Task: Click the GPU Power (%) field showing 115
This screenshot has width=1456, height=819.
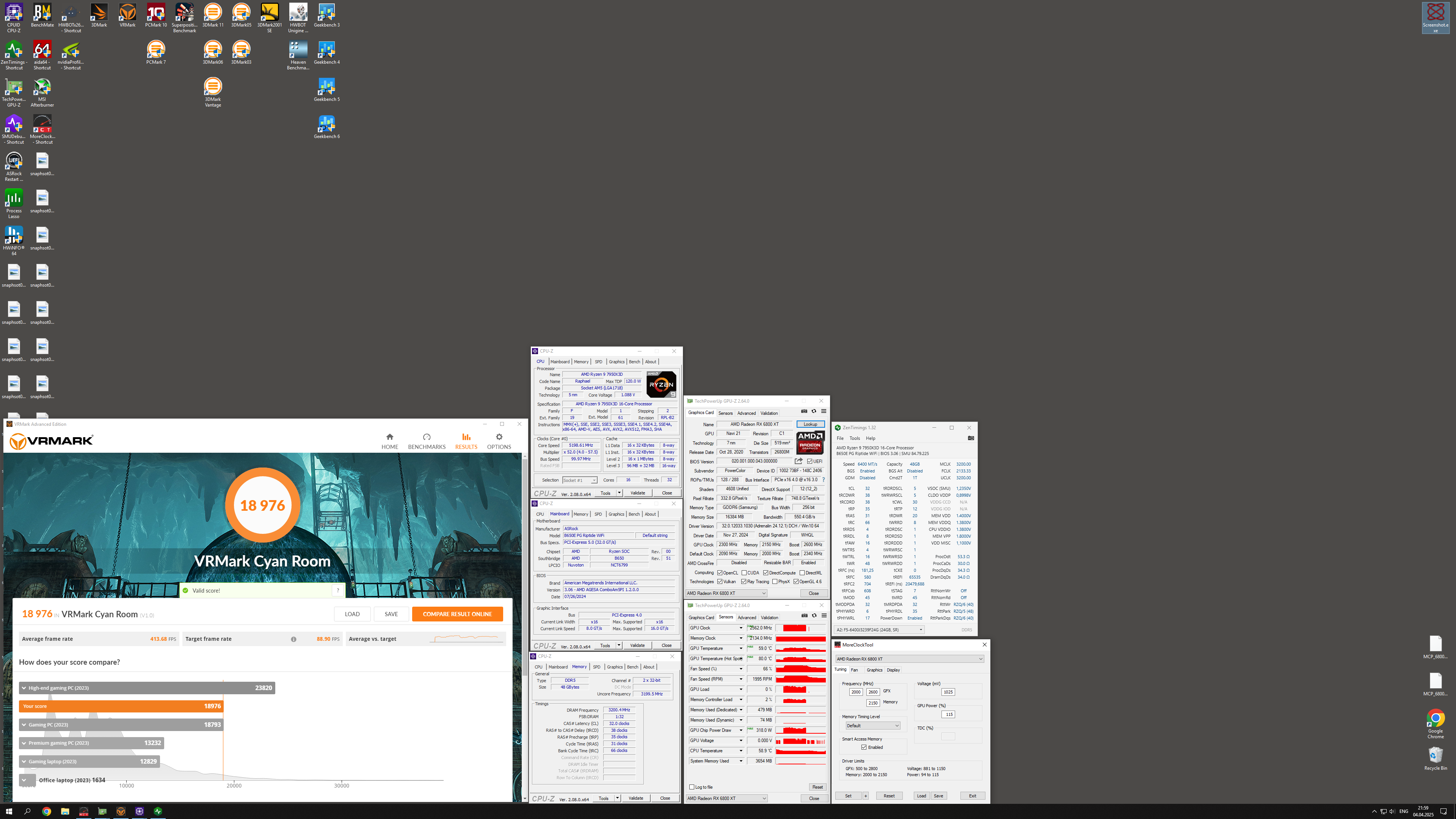Action: (948, 714)
